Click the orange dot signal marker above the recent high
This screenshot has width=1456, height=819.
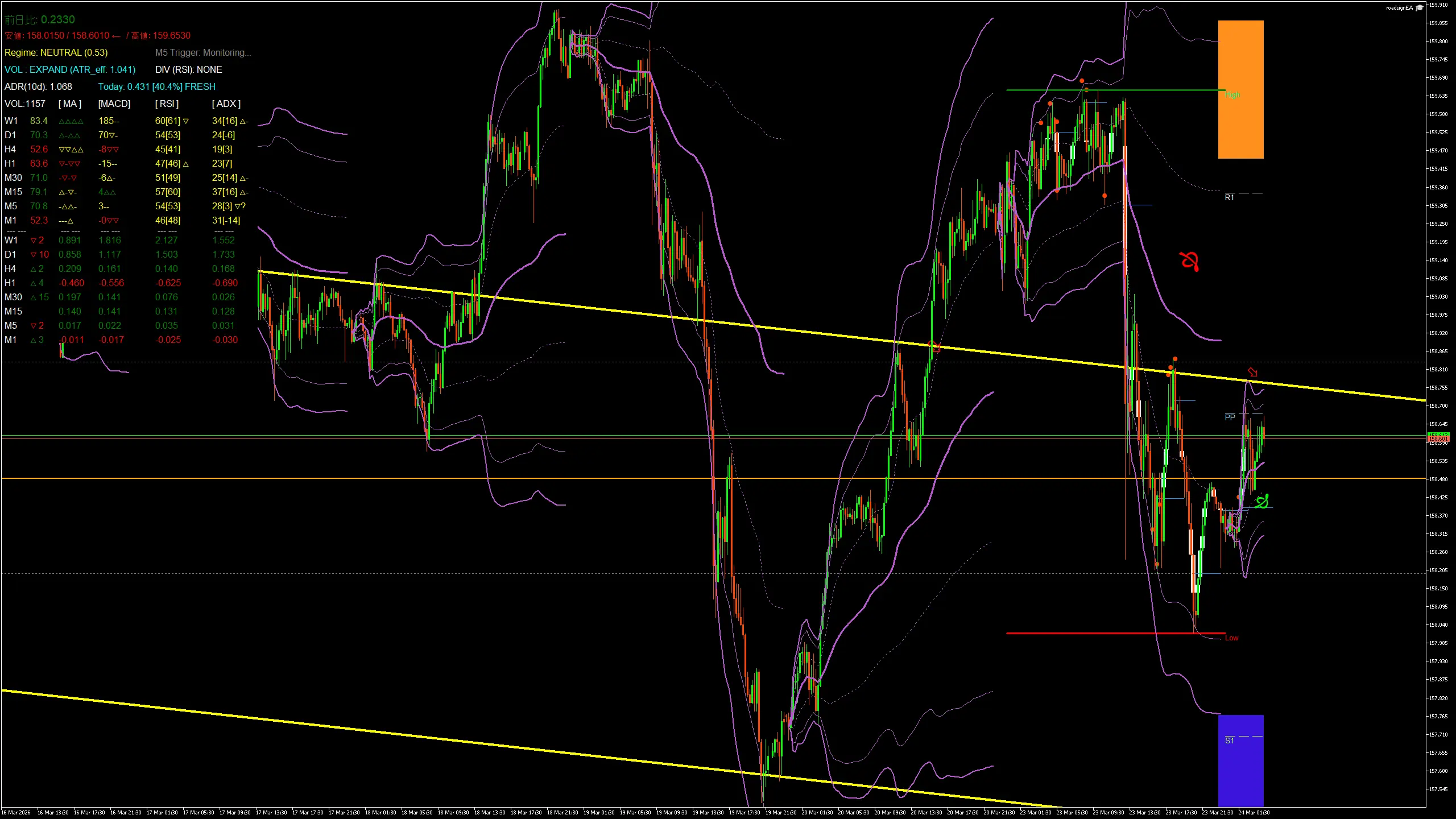click(1081, 80)
